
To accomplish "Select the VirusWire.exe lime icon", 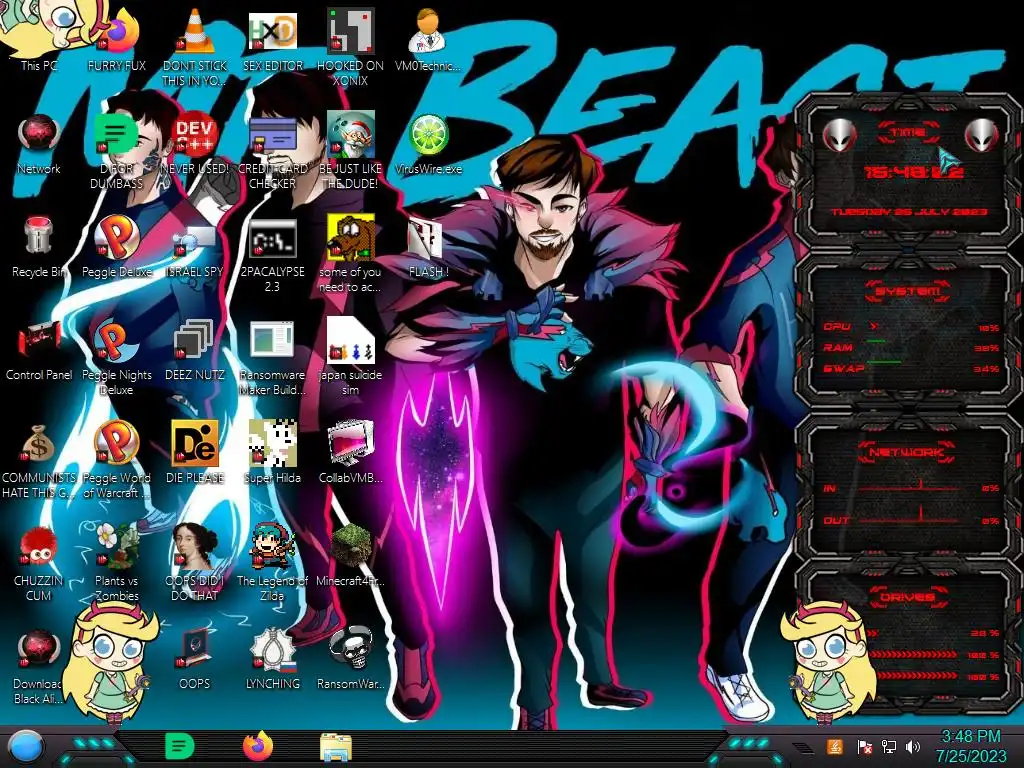I will [428, 144].
